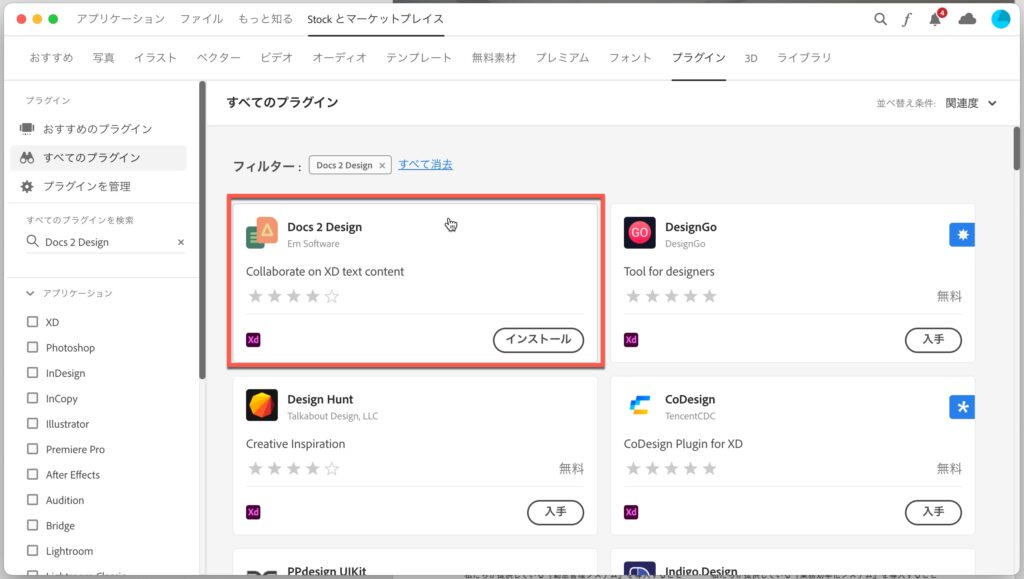Switch to the ベクター category tab
Screen dimensions: 1024x579
[218, 57]
